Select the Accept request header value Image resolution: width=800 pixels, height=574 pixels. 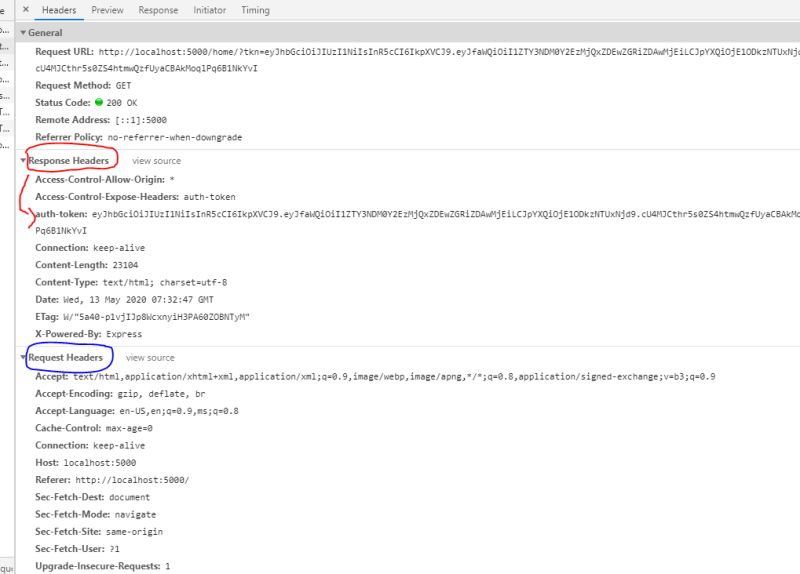coord(394,377)
